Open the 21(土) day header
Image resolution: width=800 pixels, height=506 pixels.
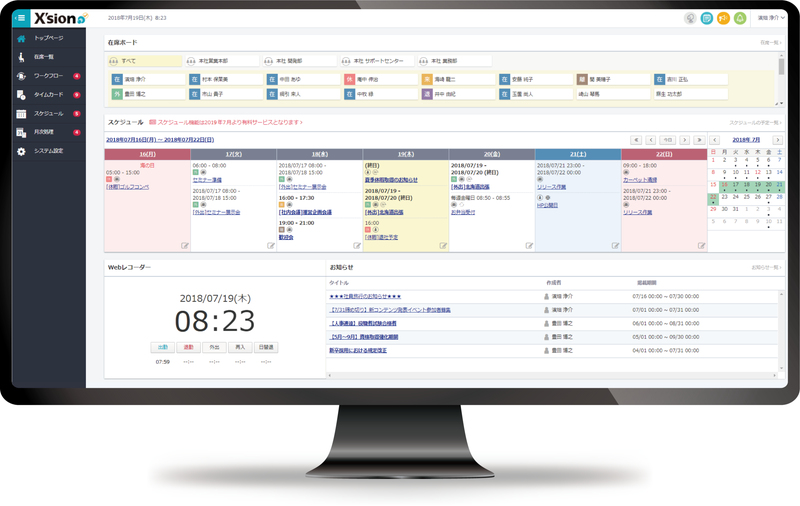(x=578, y=154)
